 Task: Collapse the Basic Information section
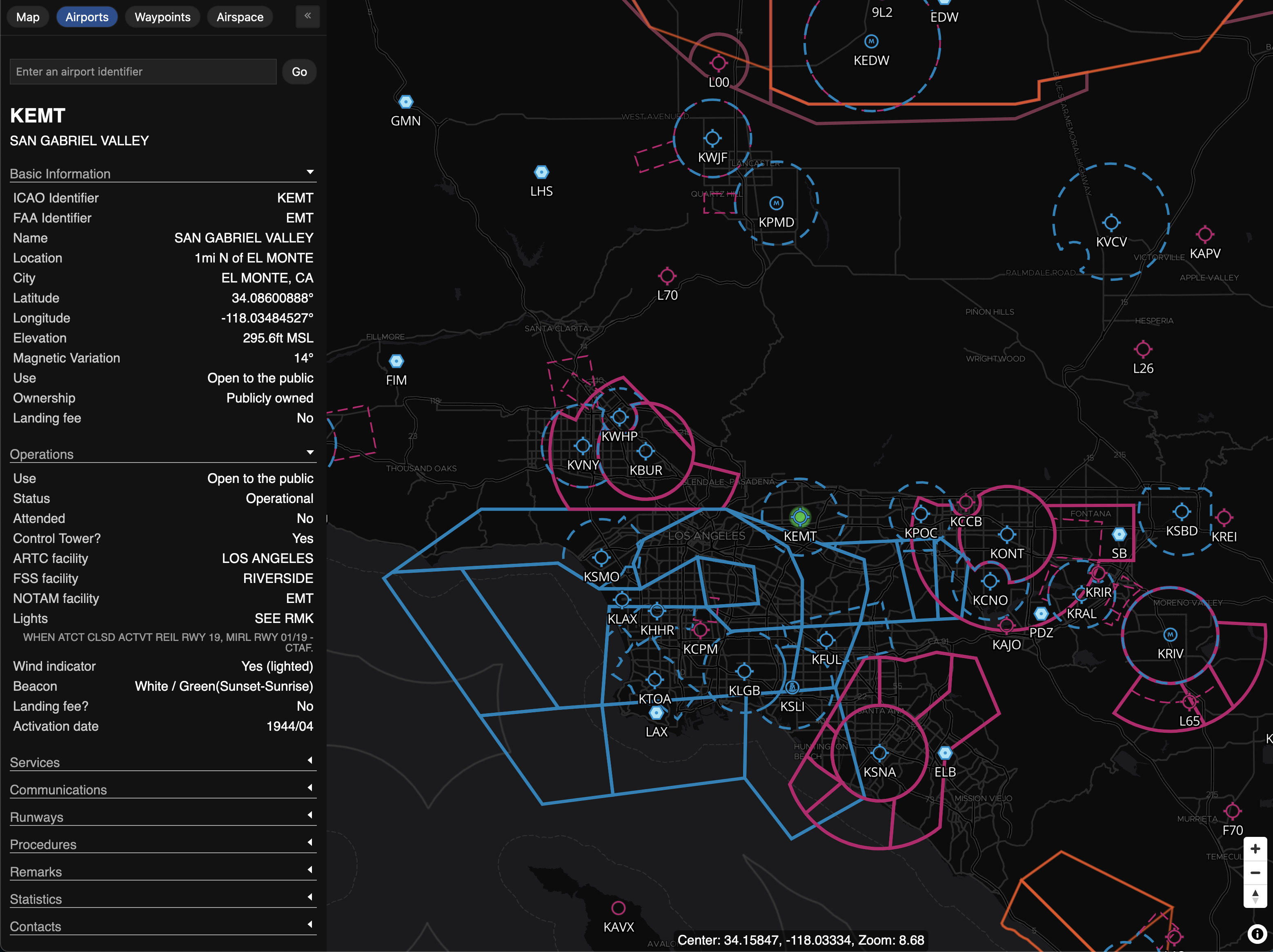pos(163,173)
